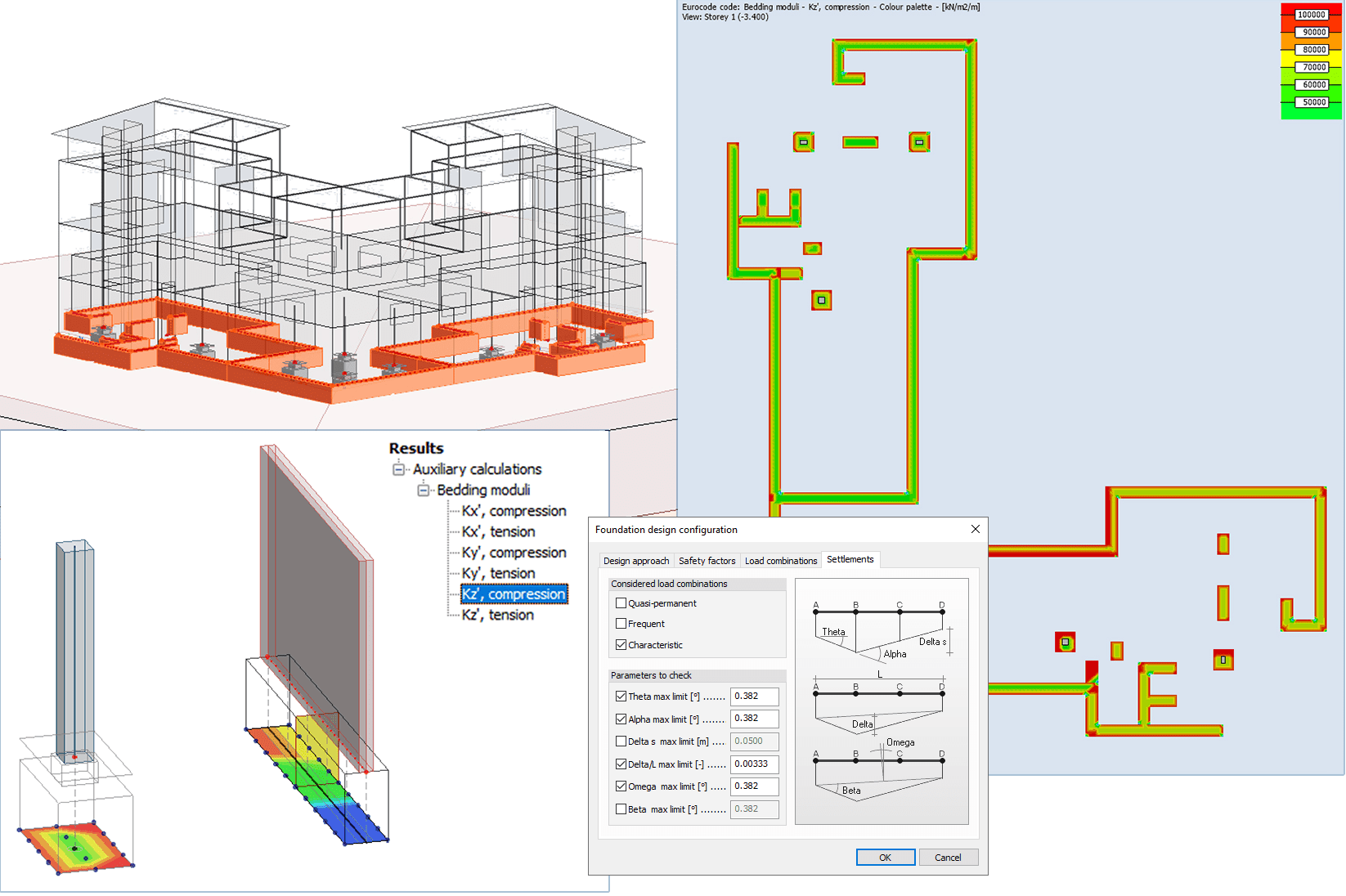
Task: Collapse the "Bedding moduli" tree branch
Action: coord(424,490)
